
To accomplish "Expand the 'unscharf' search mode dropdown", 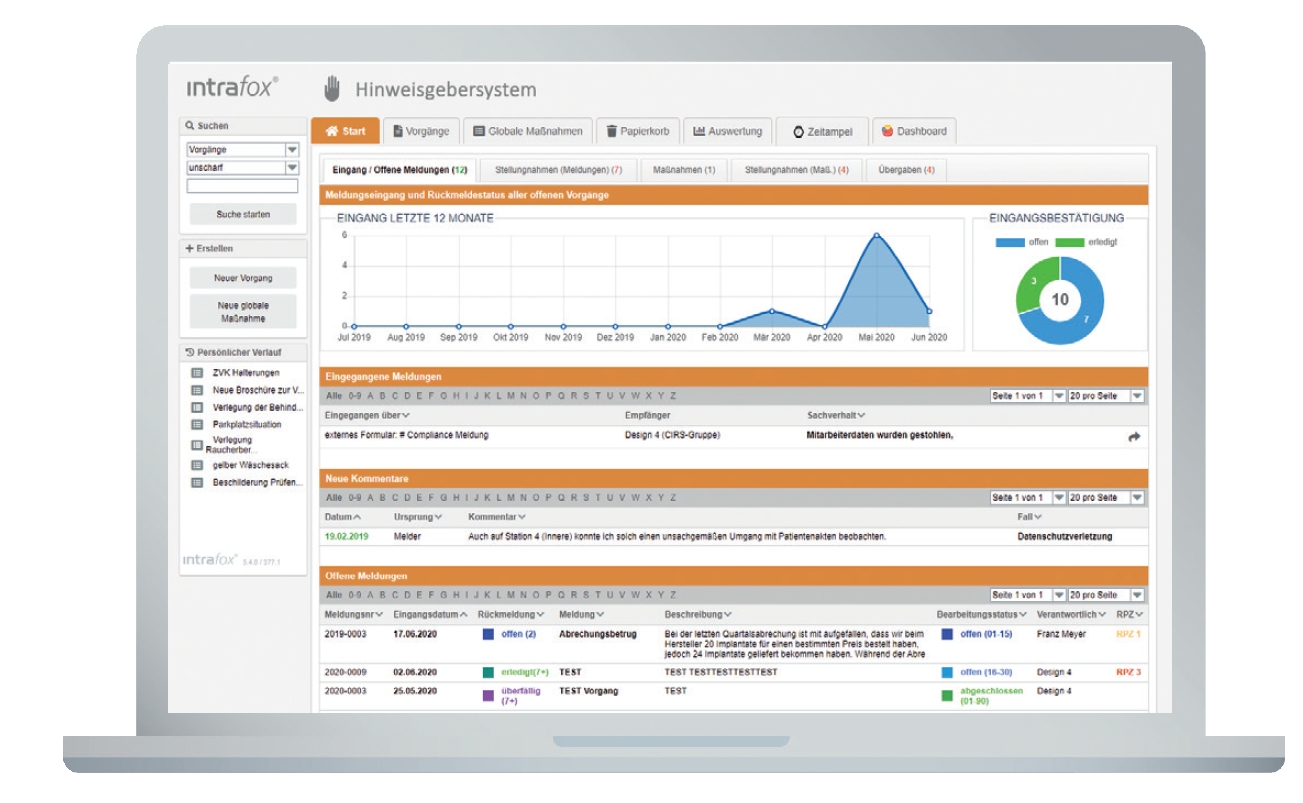I will tap(243, 168).
